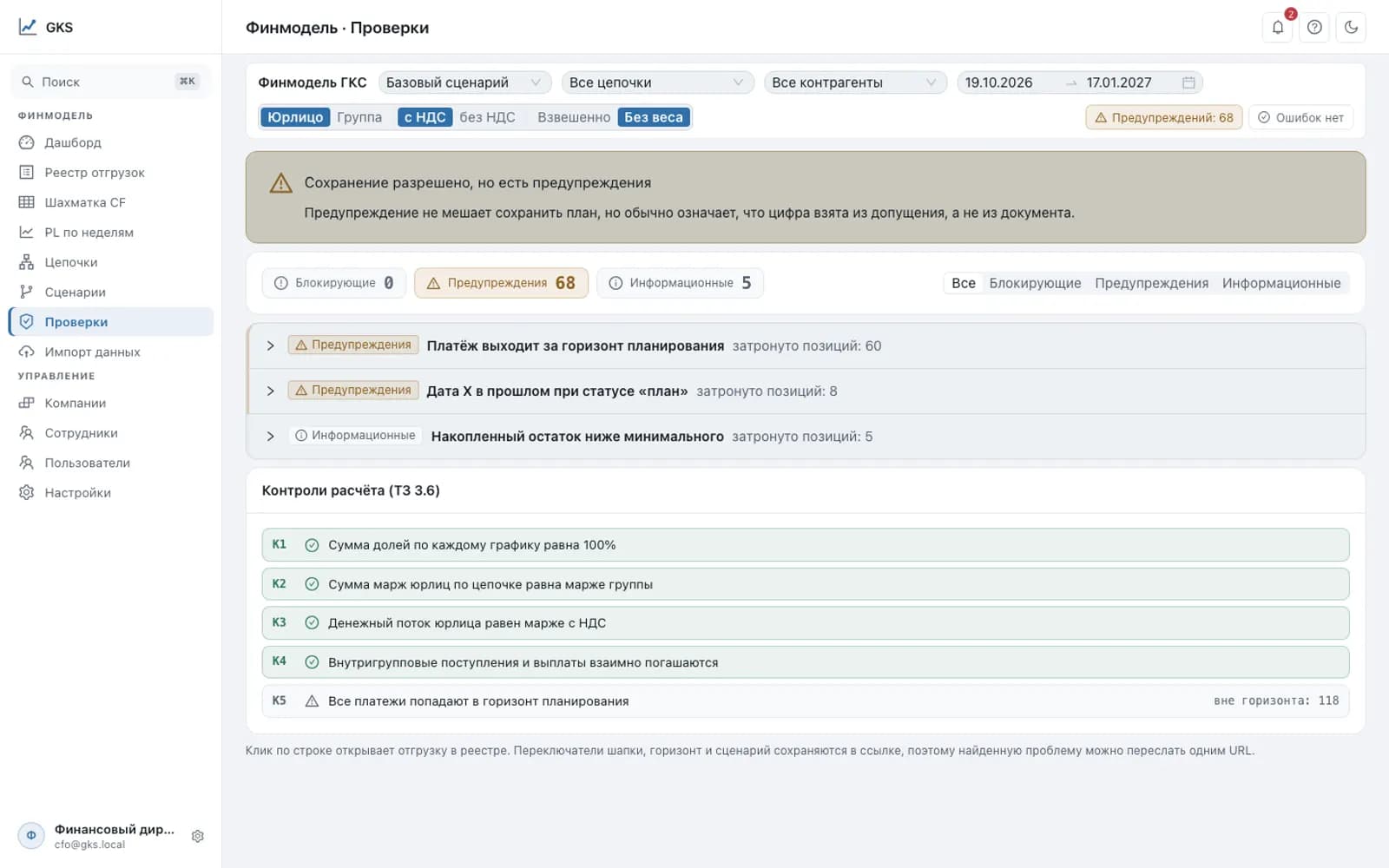Click the Пользователи user icon
Image resolution: width=1389 pixels, height=868 pixels.
click(x=27, y=463)
